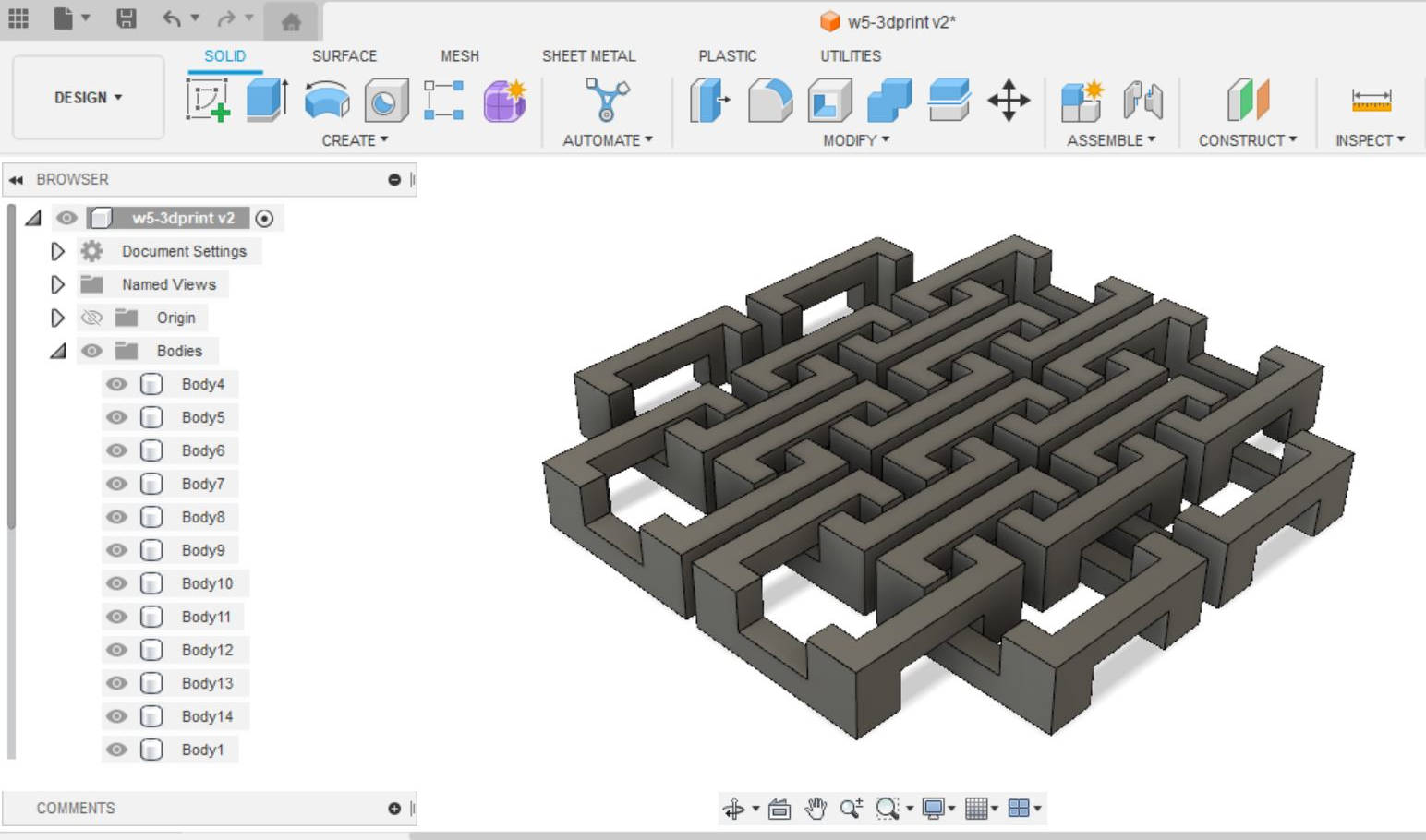This screenshot has width=1426, height=840.
Task: Open the AUTOMATE dropdown menu
Action: [x=608, y=140]
